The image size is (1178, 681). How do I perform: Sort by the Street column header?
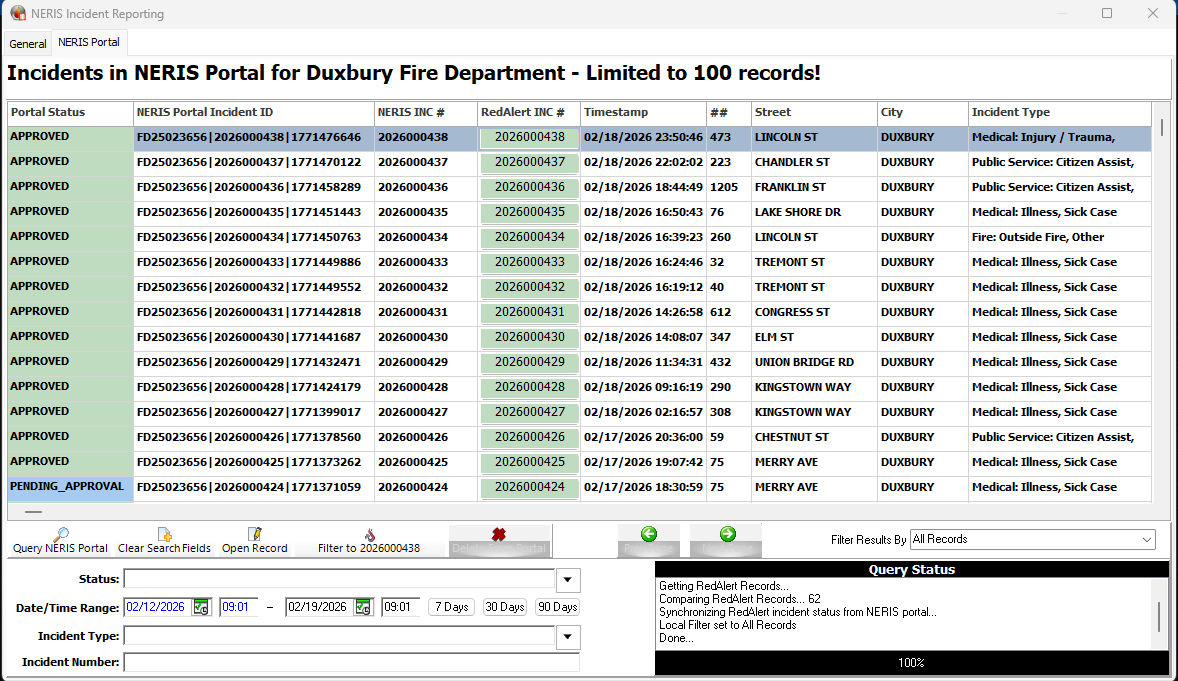[814, 113]
